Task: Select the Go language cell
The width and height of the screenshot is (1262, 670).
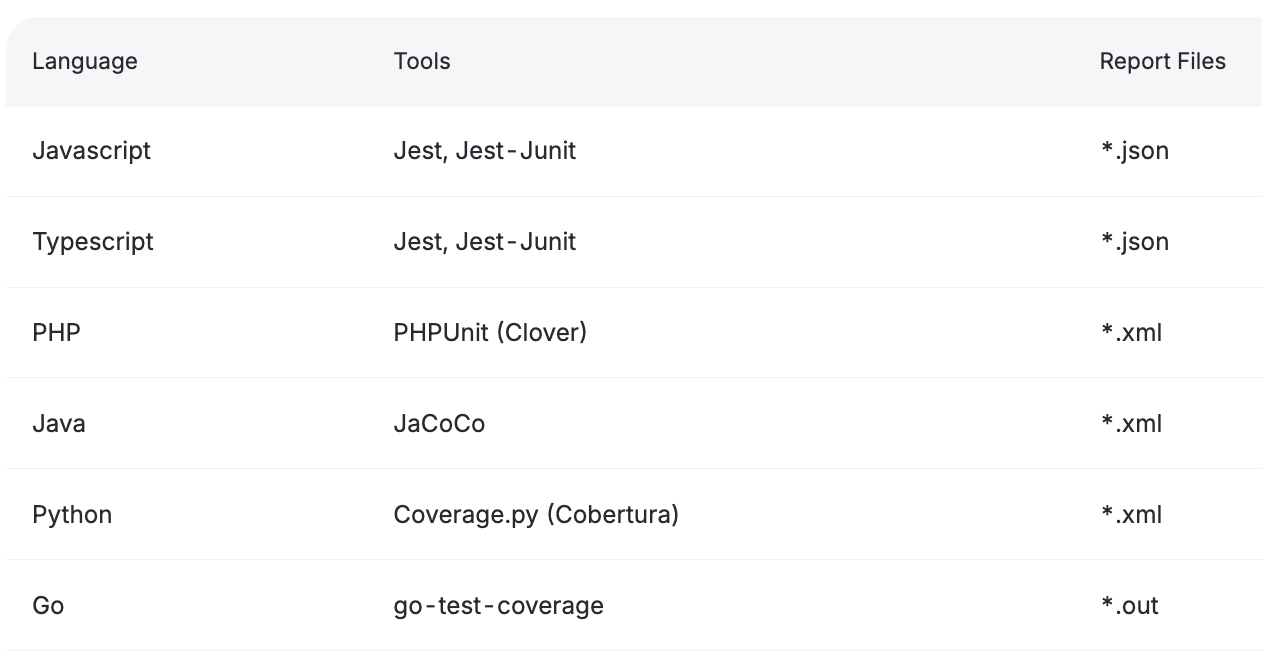Action: click(x=48, y=605)
